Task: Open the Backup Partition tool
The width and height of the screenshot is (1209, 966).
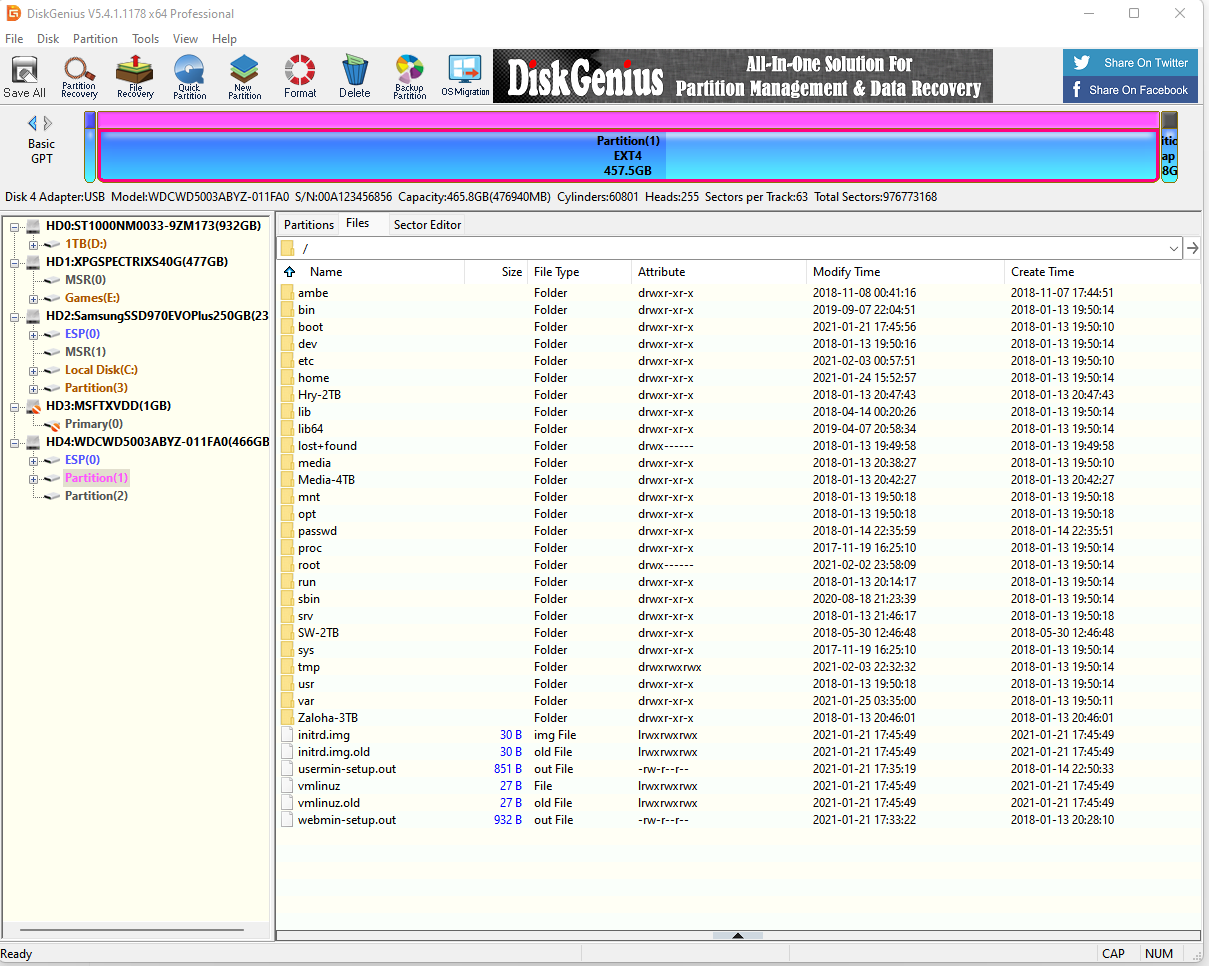Action: point(410,77)
